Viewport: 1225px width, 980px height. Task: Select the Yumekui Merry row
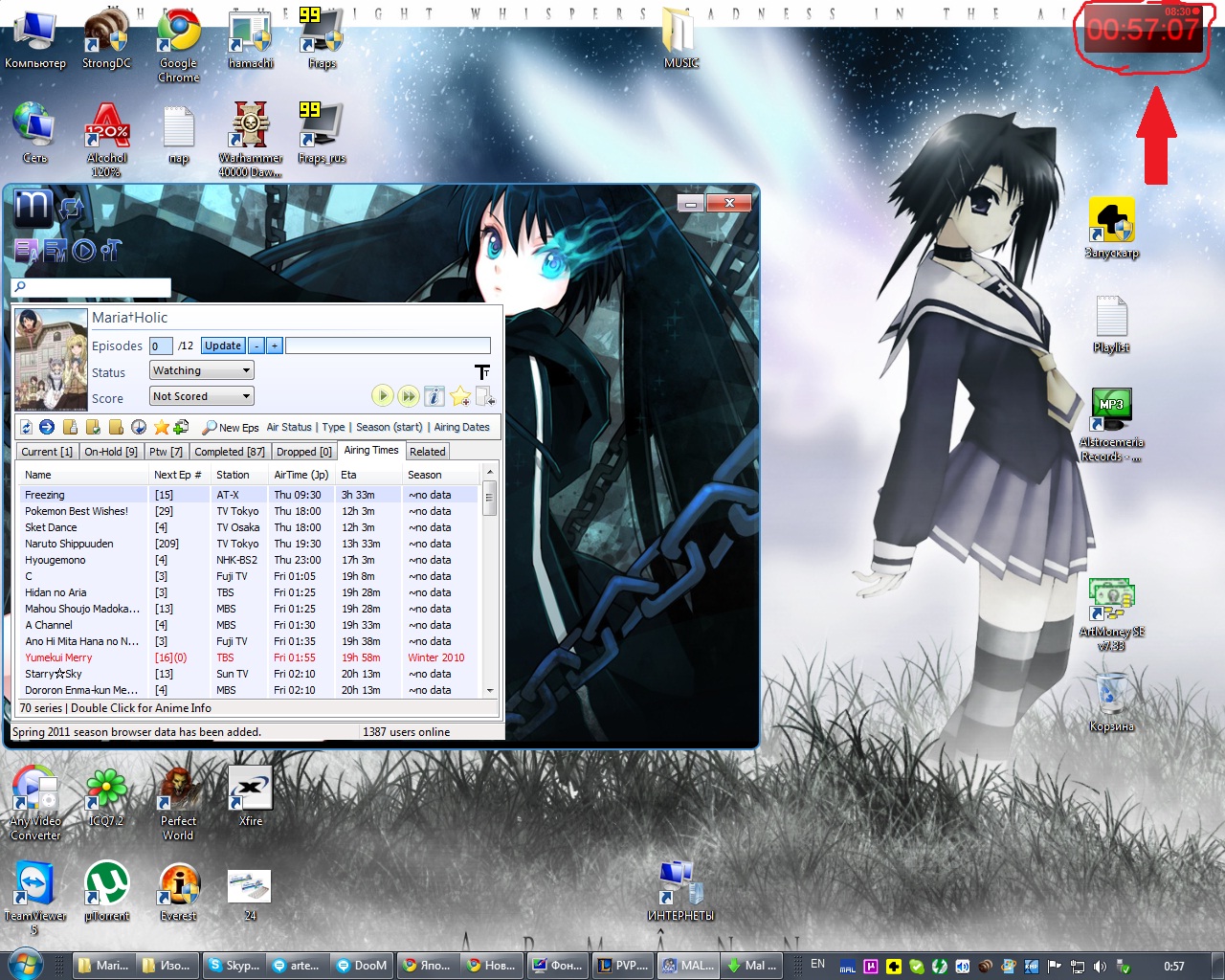[x=249, y=657]
